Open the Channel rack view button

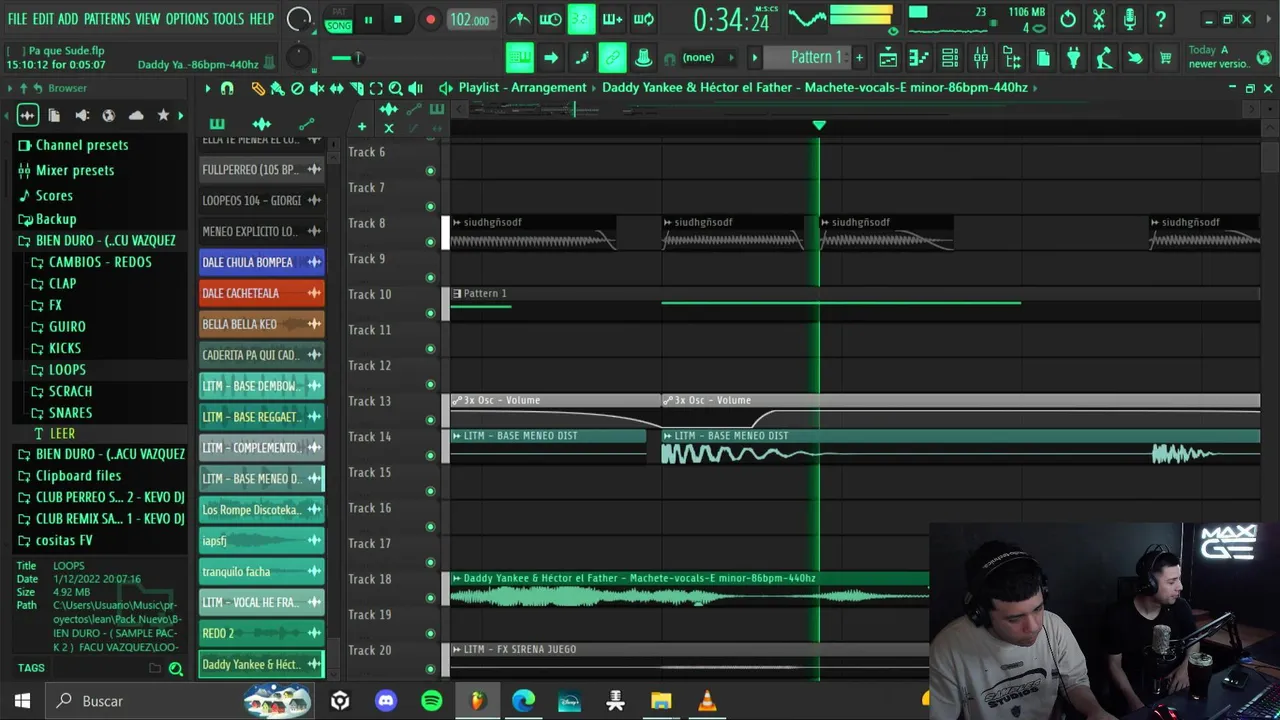coord(950,58)
